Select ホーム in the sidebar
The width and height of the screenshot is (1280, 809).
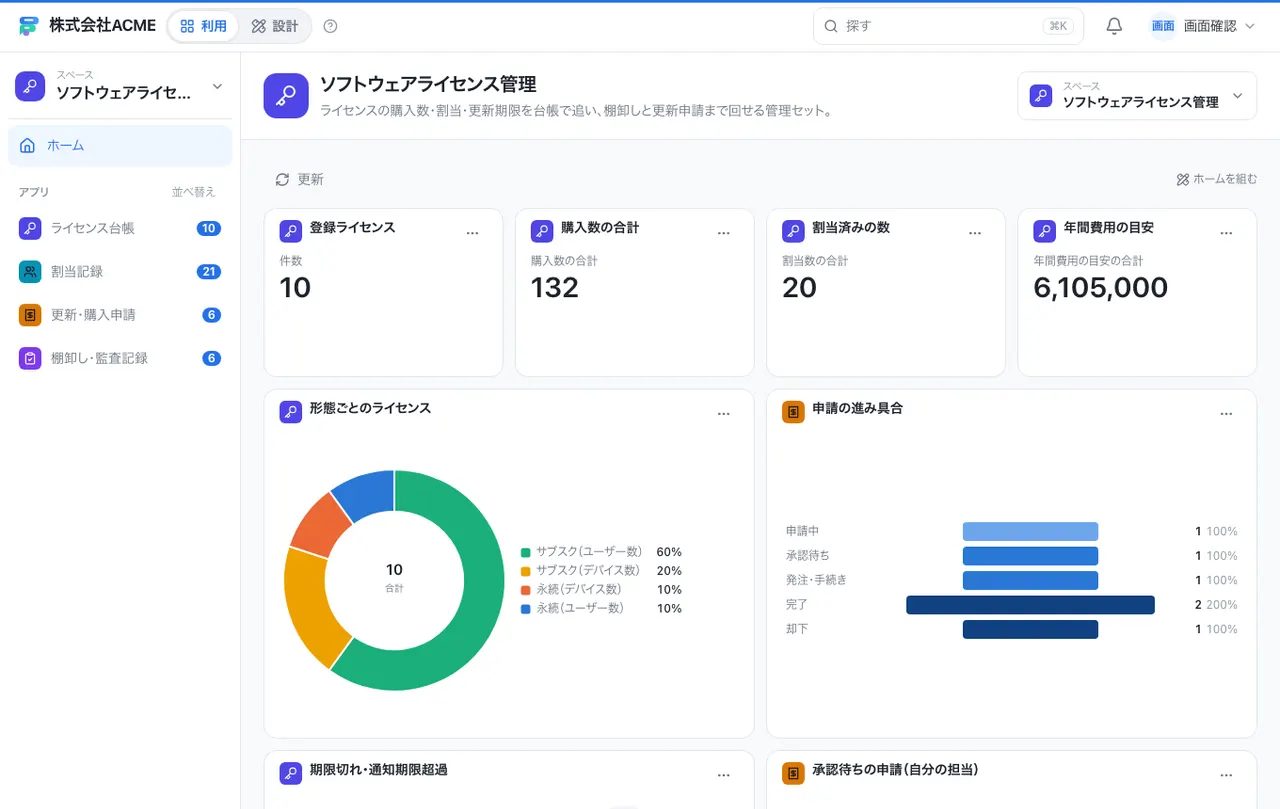120,146
